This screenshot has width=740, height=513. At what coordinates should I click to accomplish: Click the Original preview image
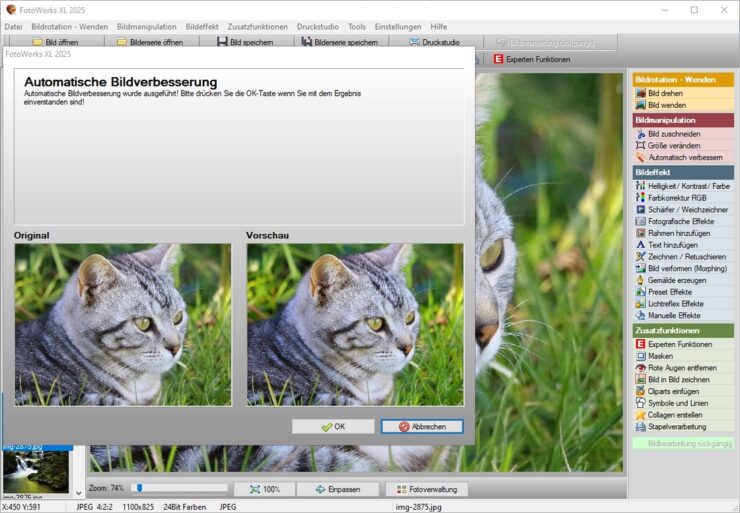(123, 325)
